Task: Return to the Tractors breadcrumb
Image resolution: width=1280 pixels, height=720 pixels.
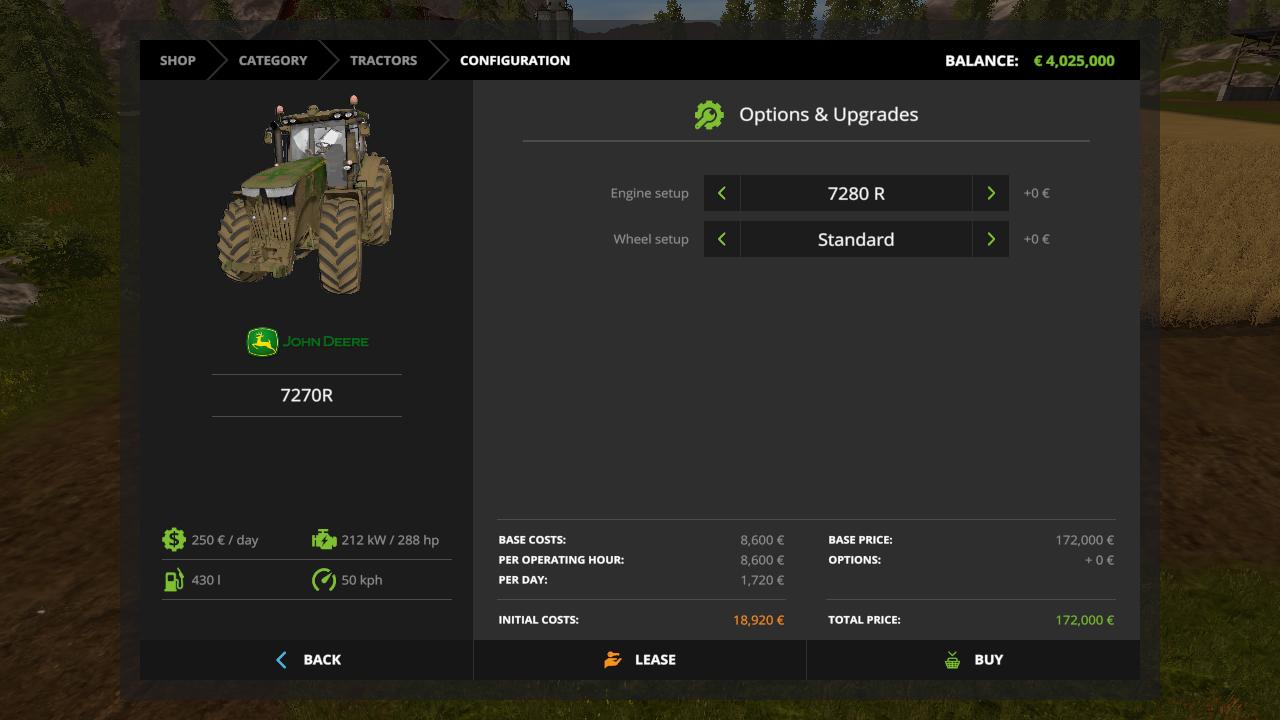Action: [383, 60]
